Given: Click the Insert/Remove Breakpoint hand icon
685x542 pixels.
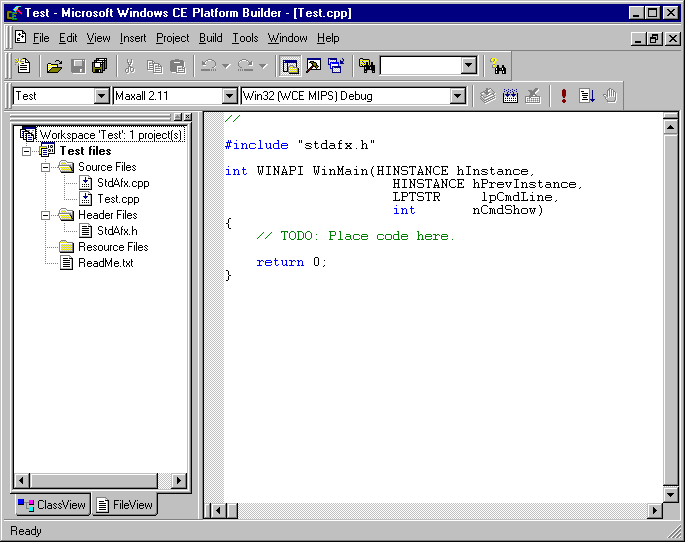Looking at the screenshot, I should tap(610, 96).
